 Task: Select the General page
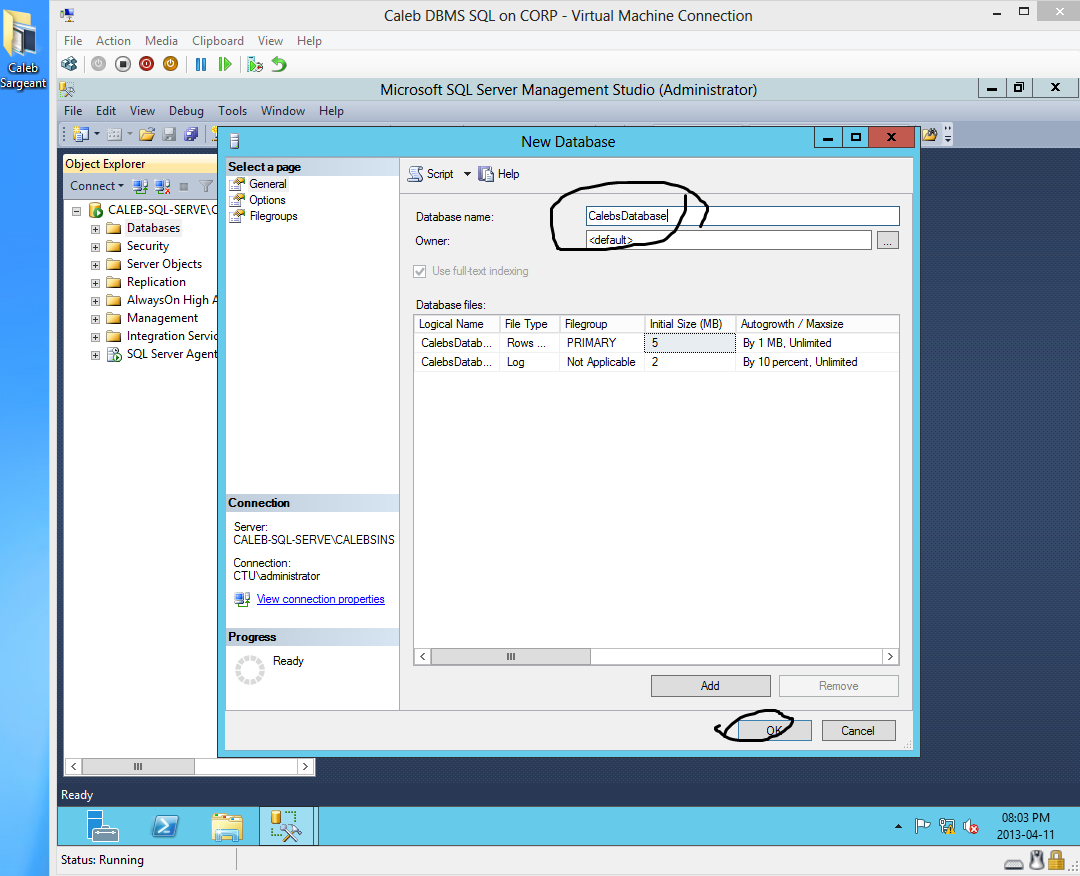point(268,184)
